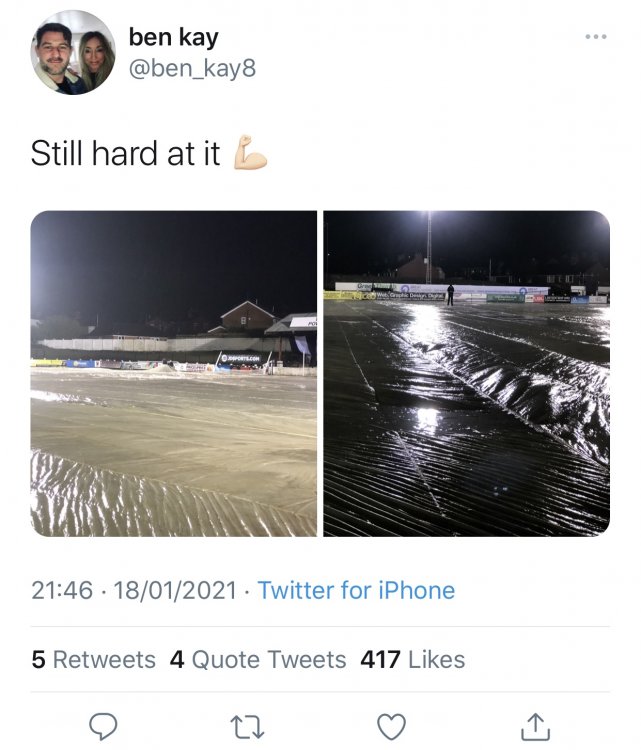Click the bright floodlight in right photo

click(x=429, y=216)
